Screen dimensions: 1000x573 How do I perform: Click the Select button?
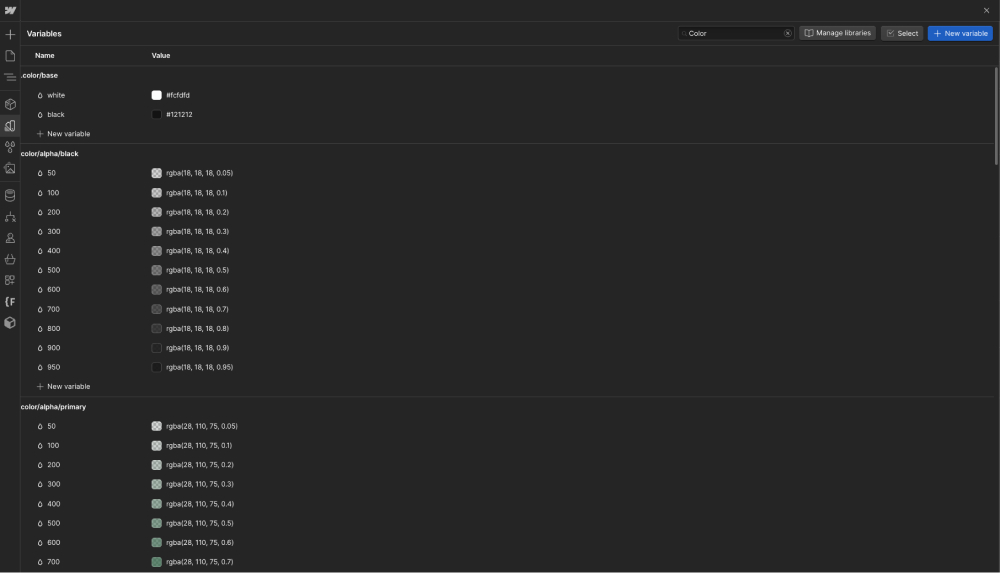click(x=902, y=33)
